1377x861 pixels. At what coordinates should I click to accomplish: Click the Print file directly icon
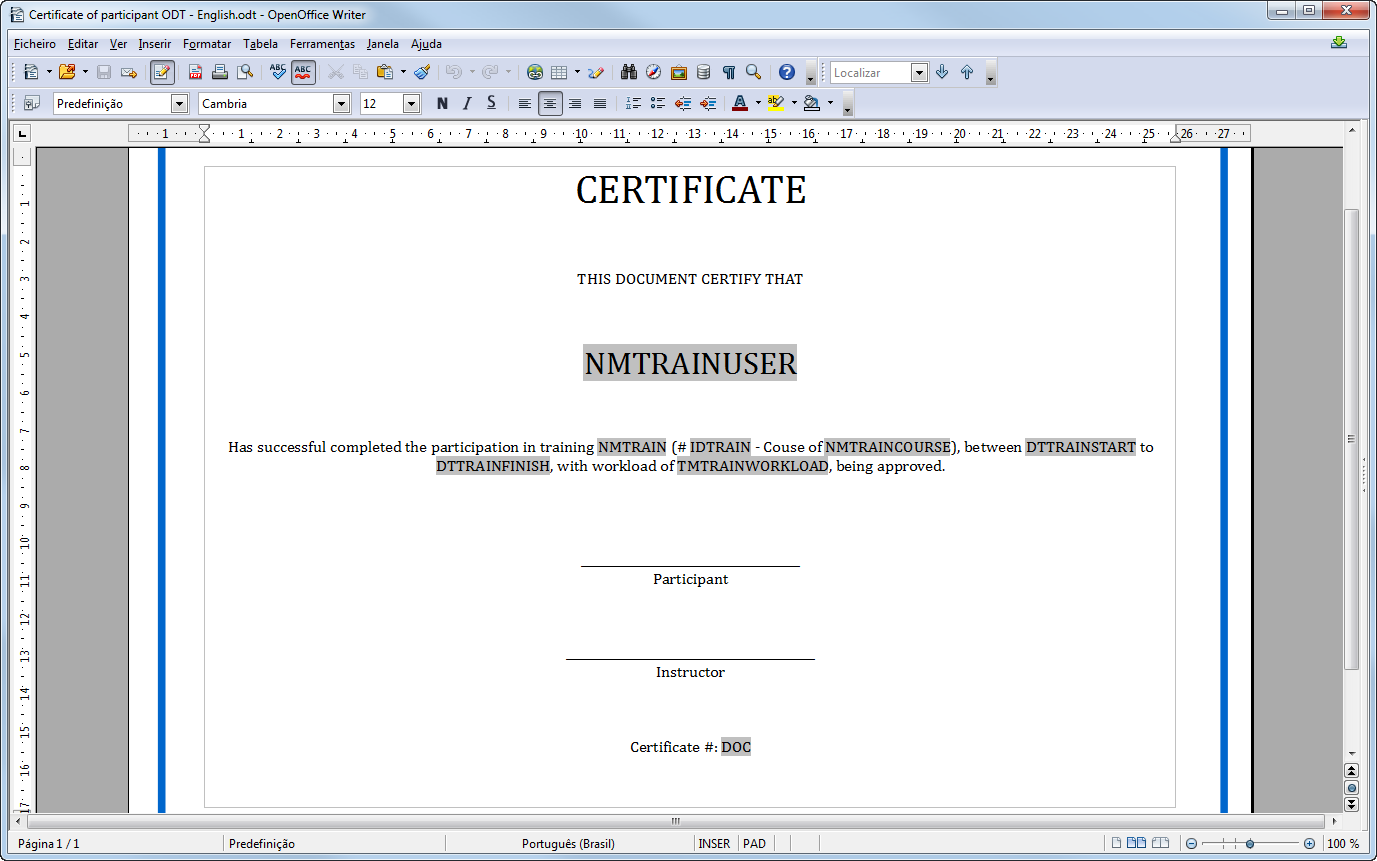(220, 72)
